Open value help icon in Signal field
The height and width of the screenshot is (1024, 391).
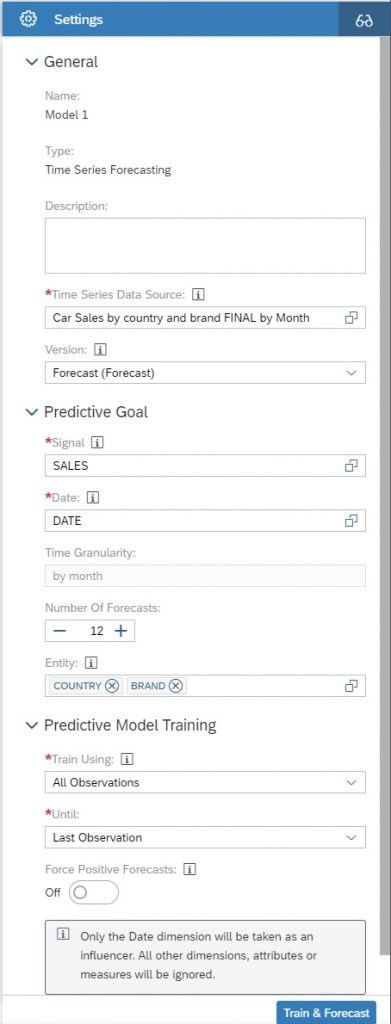351,466
